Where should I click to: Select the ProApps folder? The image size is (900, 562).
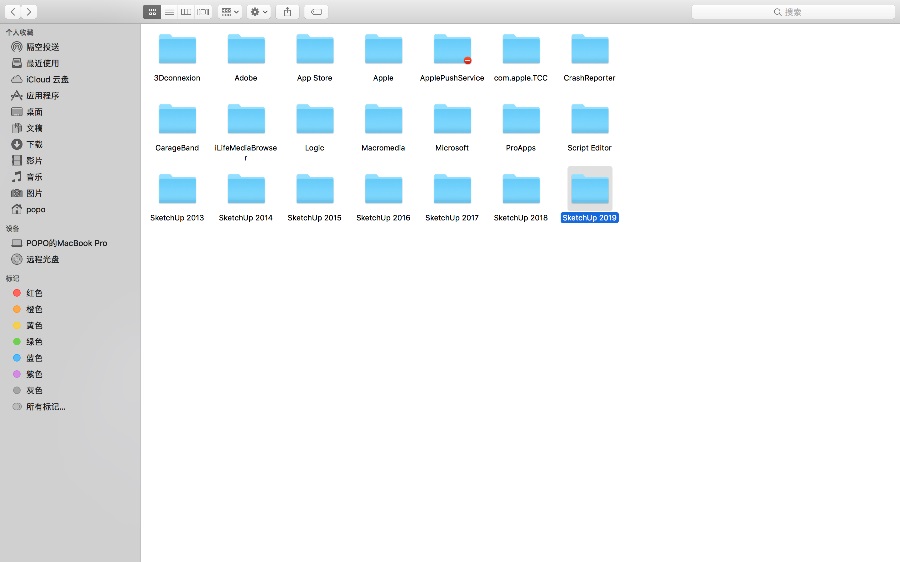coord(521,119)
